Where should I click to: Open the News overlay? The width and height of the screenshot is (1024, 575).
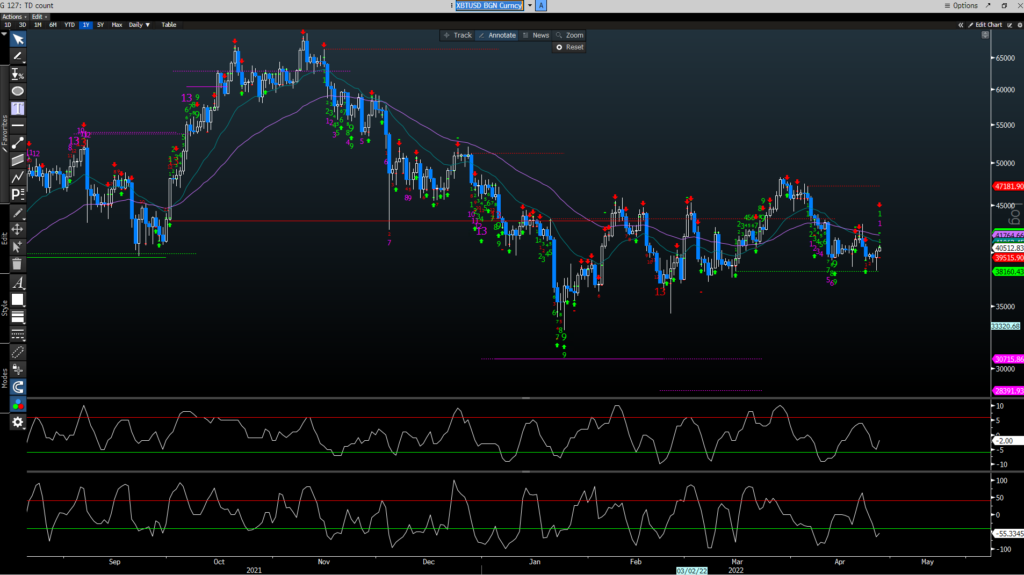[536, 35]
